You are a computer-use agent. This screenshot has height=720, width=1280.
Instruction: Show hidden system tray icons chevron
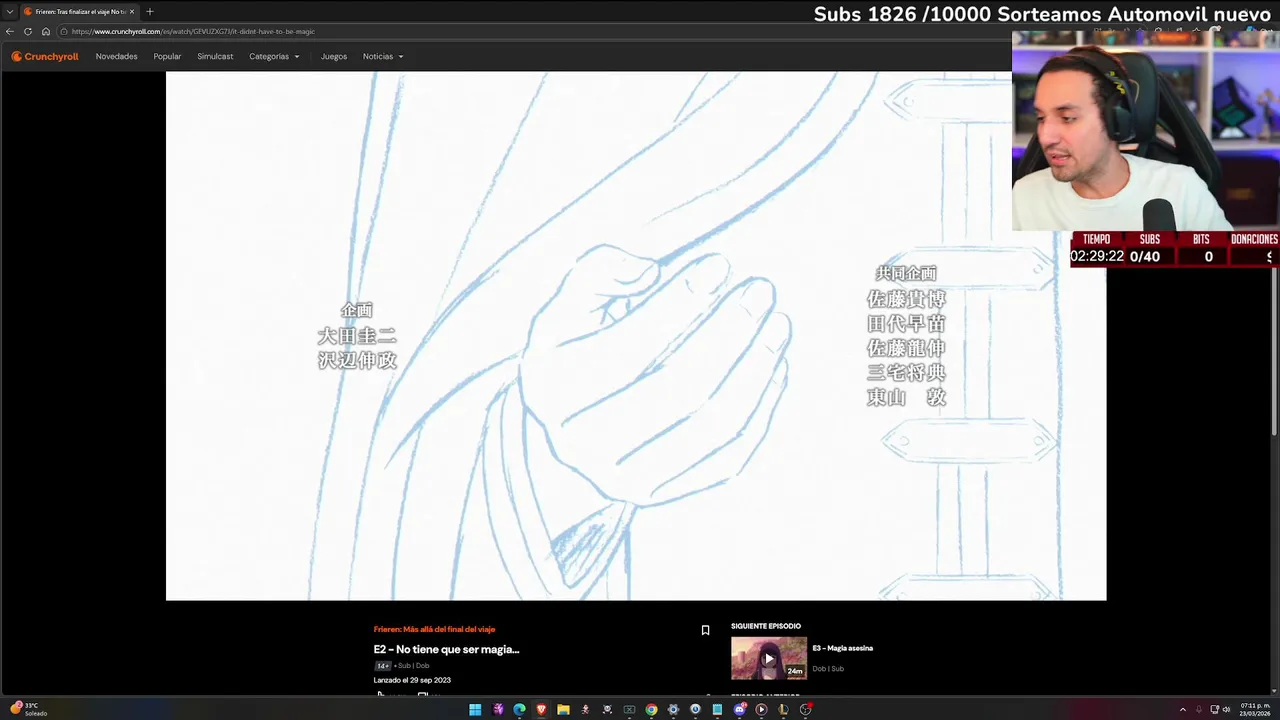(x=1183, y=710)
